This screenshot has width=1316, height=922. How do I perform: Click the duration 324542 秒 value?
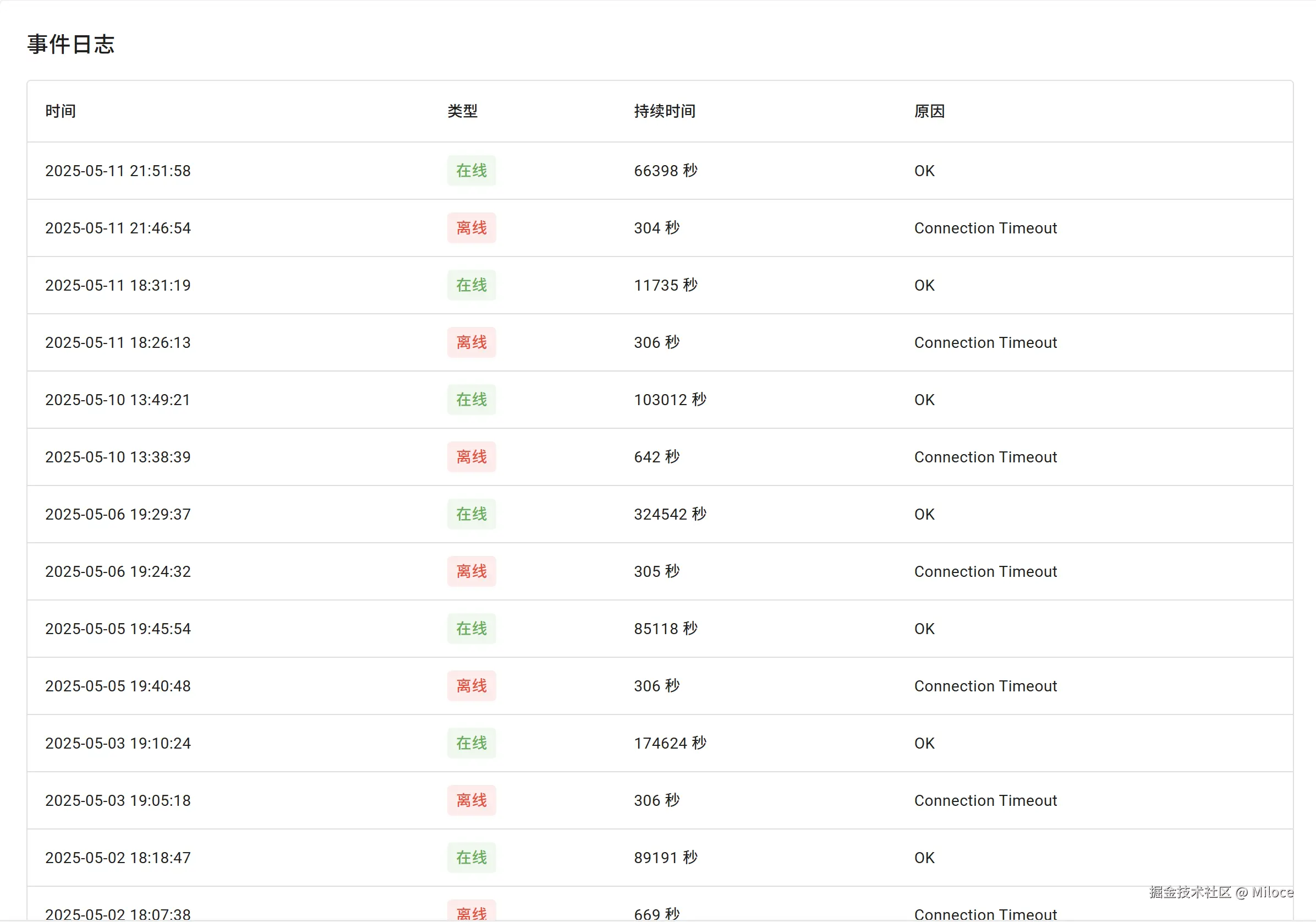[670, 514]
